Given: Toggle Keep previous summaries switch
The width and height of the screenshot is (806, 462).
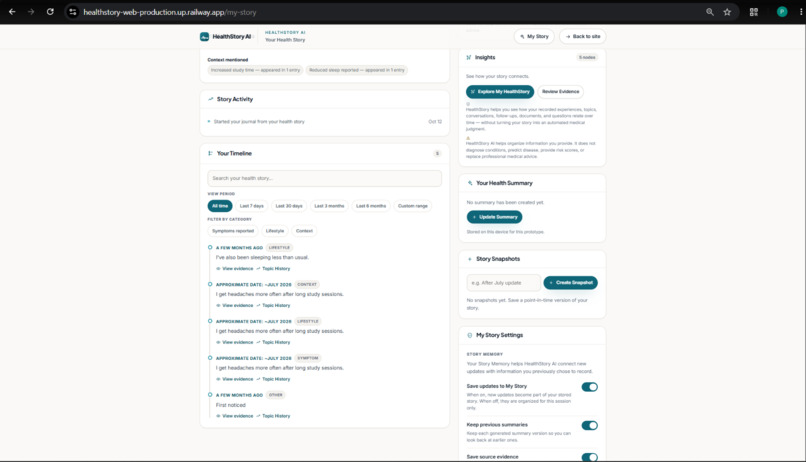Looking at the screenshot, I should pyautogui.click(x=590, y=426).
